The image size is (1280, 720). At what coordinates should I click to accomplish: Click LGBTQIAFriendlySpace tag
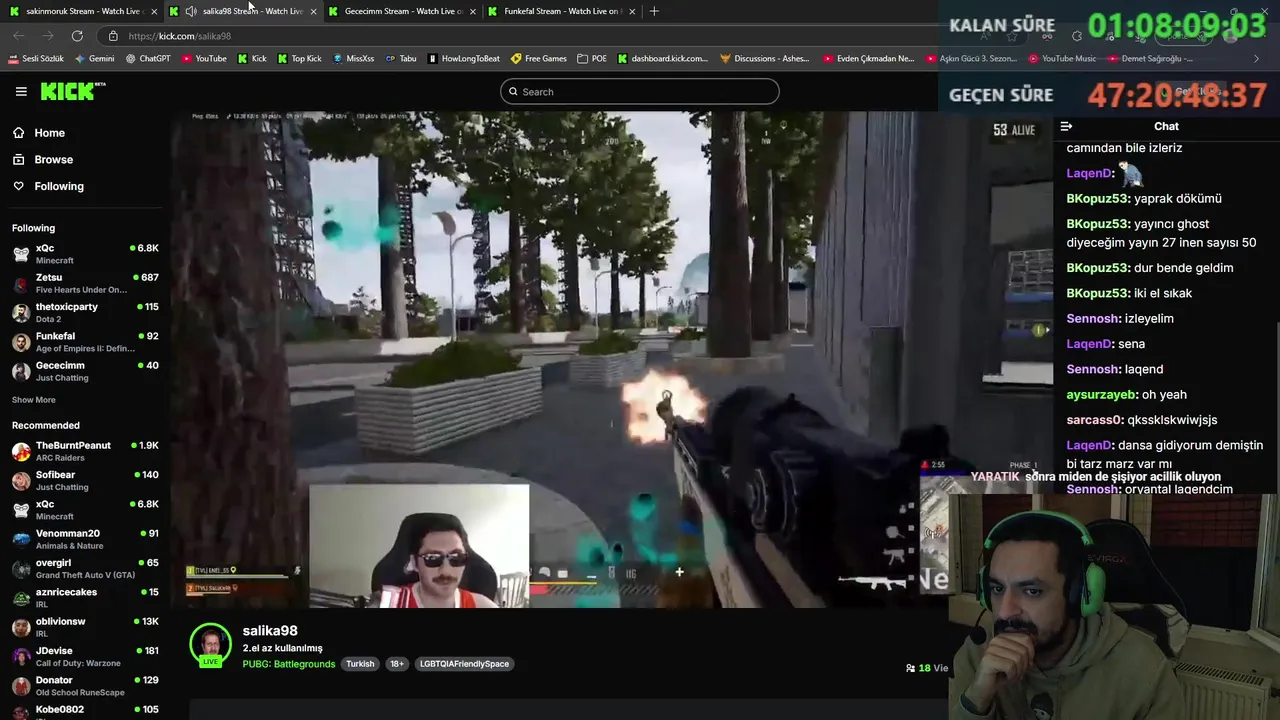tap(464, 664)
